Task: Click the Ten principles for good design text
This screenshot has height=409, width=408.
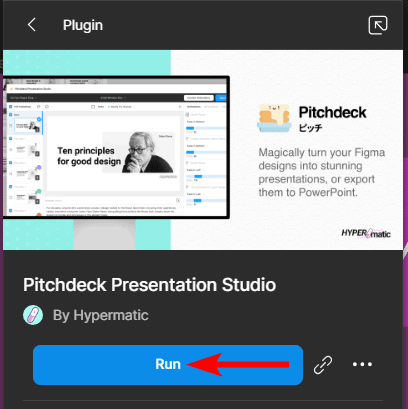Action: 89,156
